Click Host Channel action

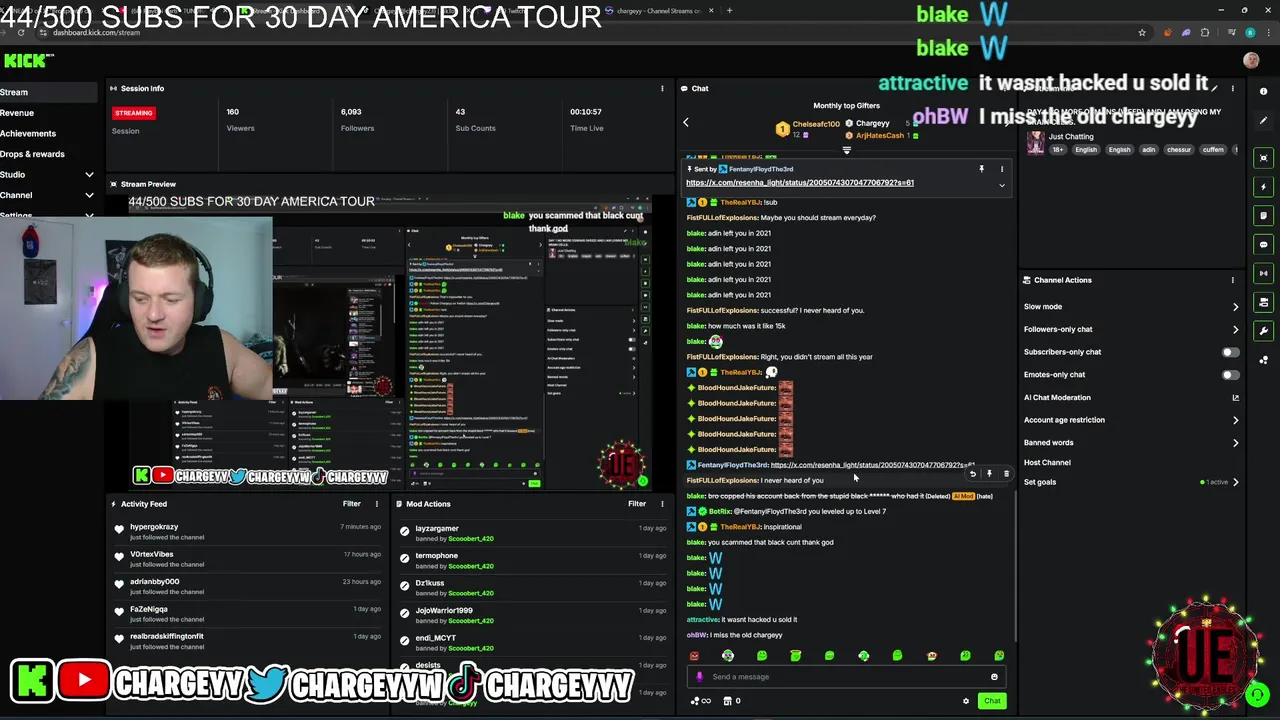(x=1047, y=463)
